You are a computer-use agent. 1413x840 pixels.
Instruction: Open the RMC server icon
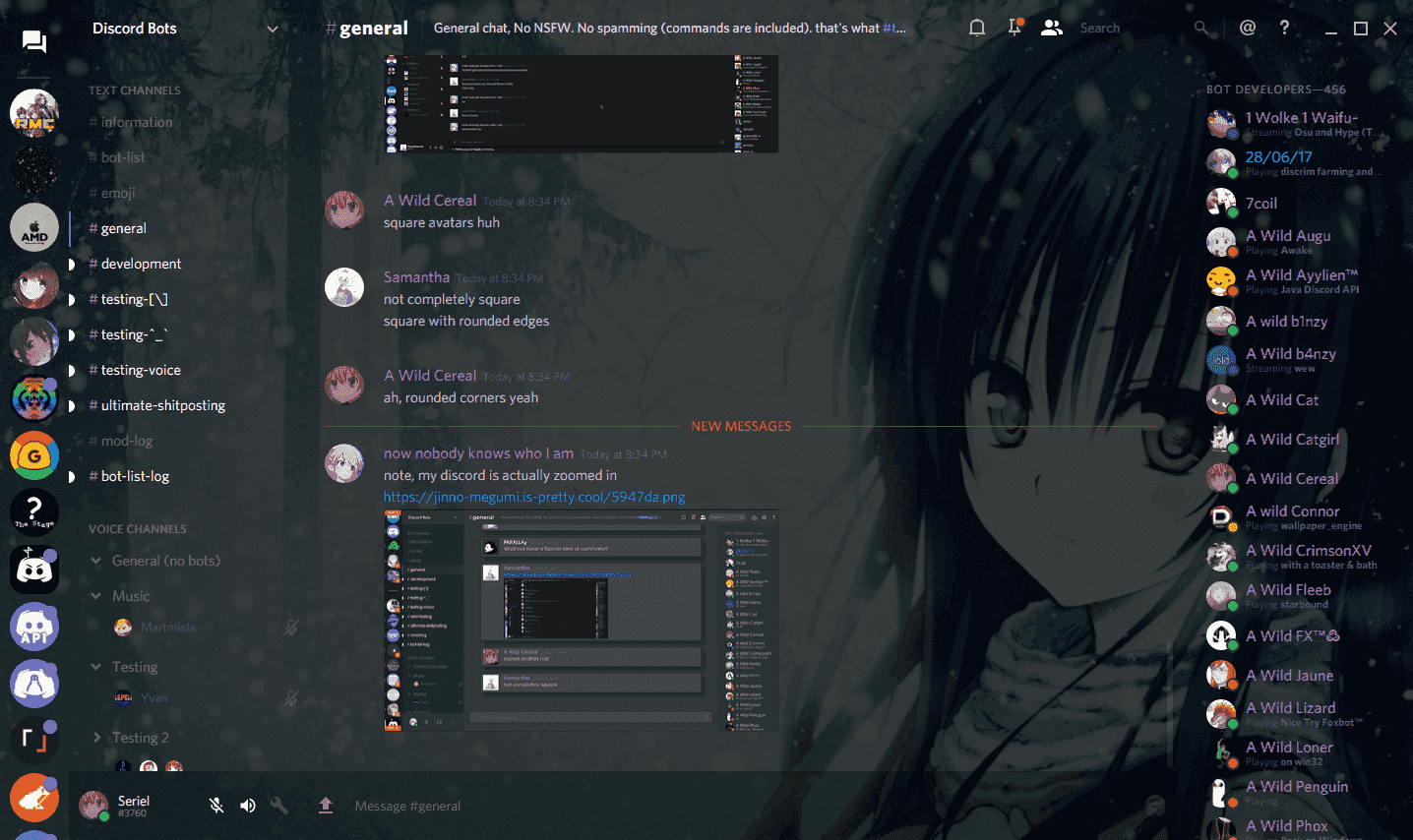pyautogui.click(x=34, y=114)
